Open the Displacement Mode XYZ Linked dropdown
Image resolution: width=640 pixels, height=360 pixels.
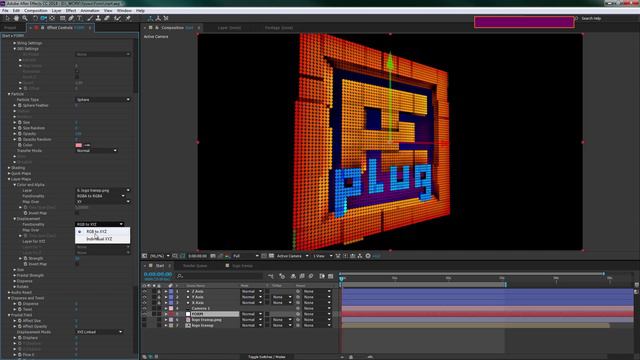pyautogui.click(x=99, y=332)
